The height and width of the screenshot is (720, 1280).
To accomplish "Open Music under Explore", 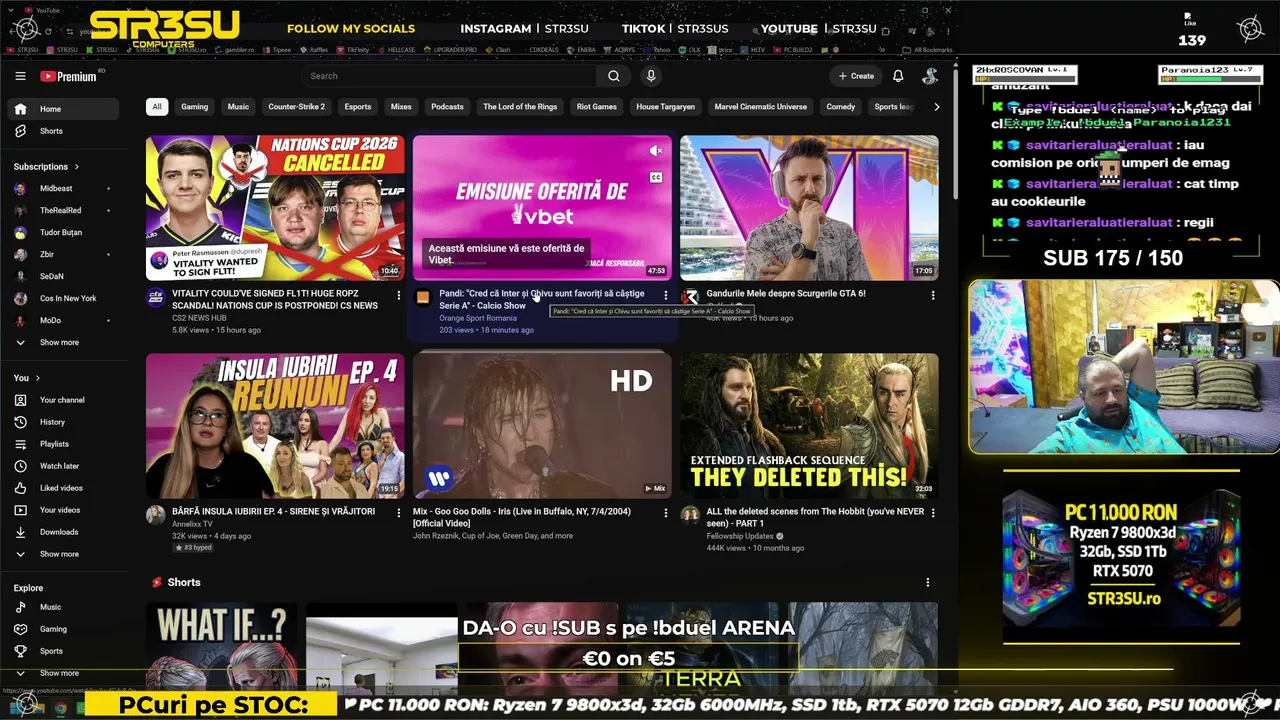I will [64, 607].
